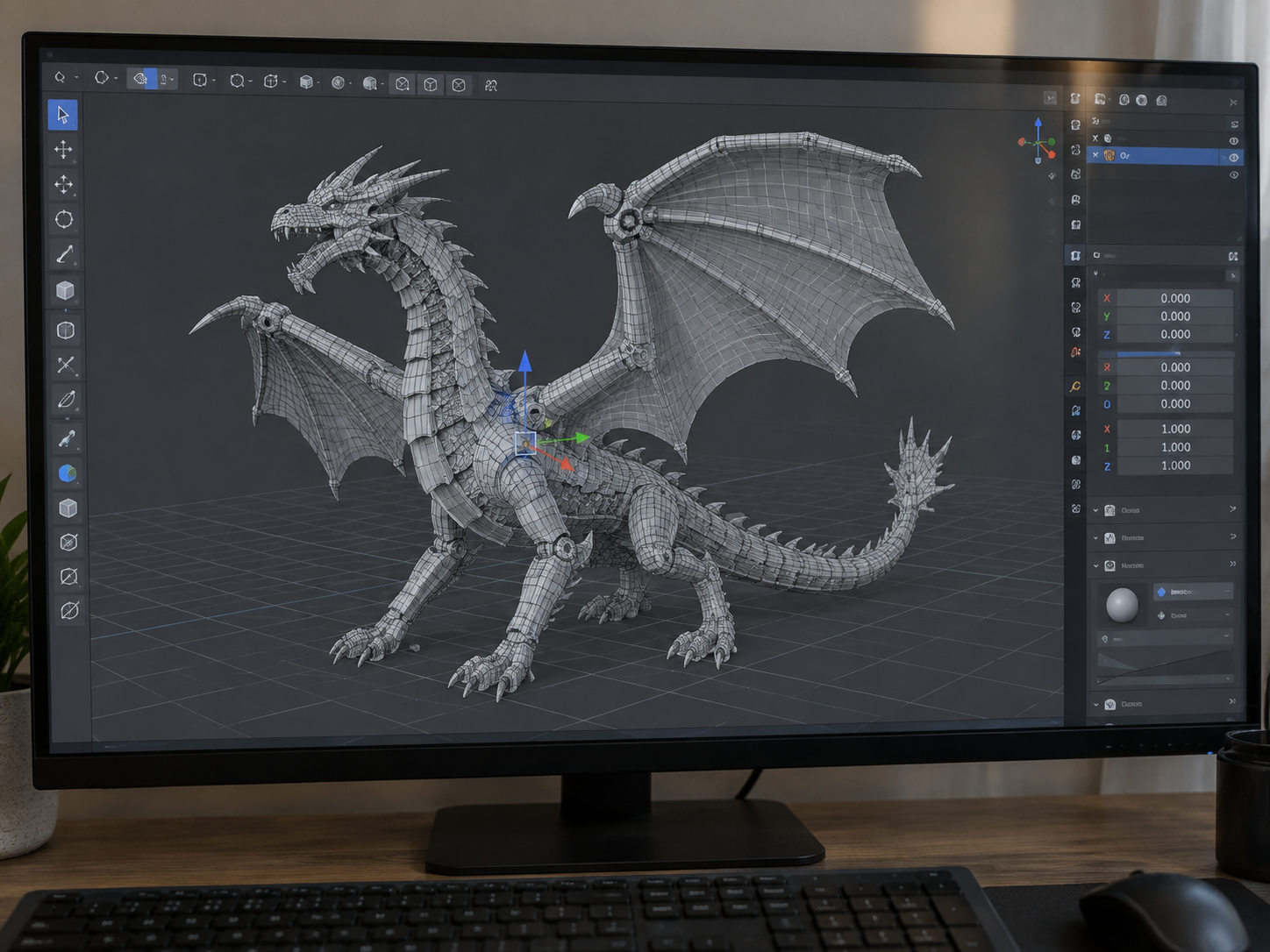The height and width of the screenshot is (952, 1270).
Task: Click the last icon on the top toolbar
Action: [x=491, y=85]
